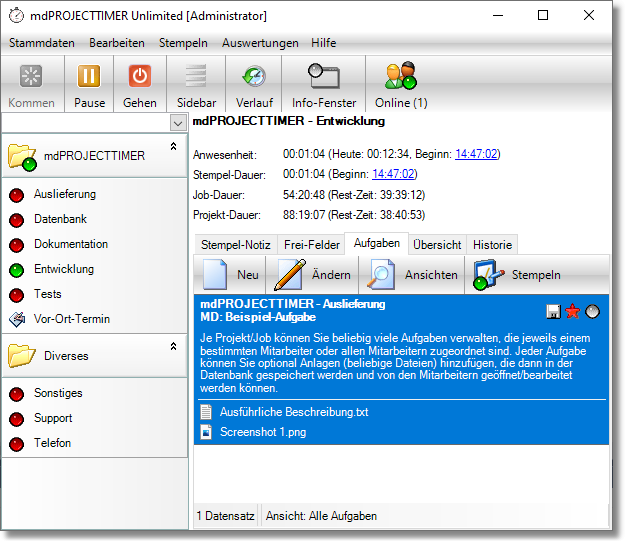This screenshot has height=543, width=625.
Task: Switch to the Übersicht tab
Action: click(x=437, y=244)
